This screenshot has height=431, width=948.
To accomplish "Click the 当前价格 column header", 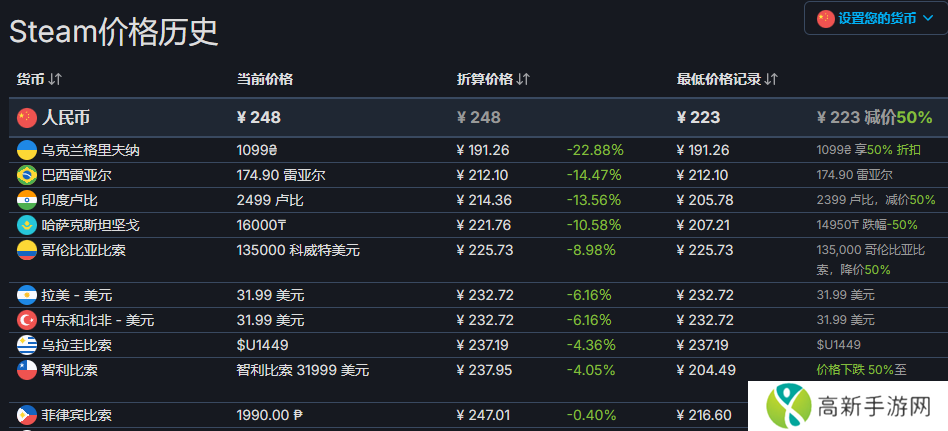I will click(265, 79).
